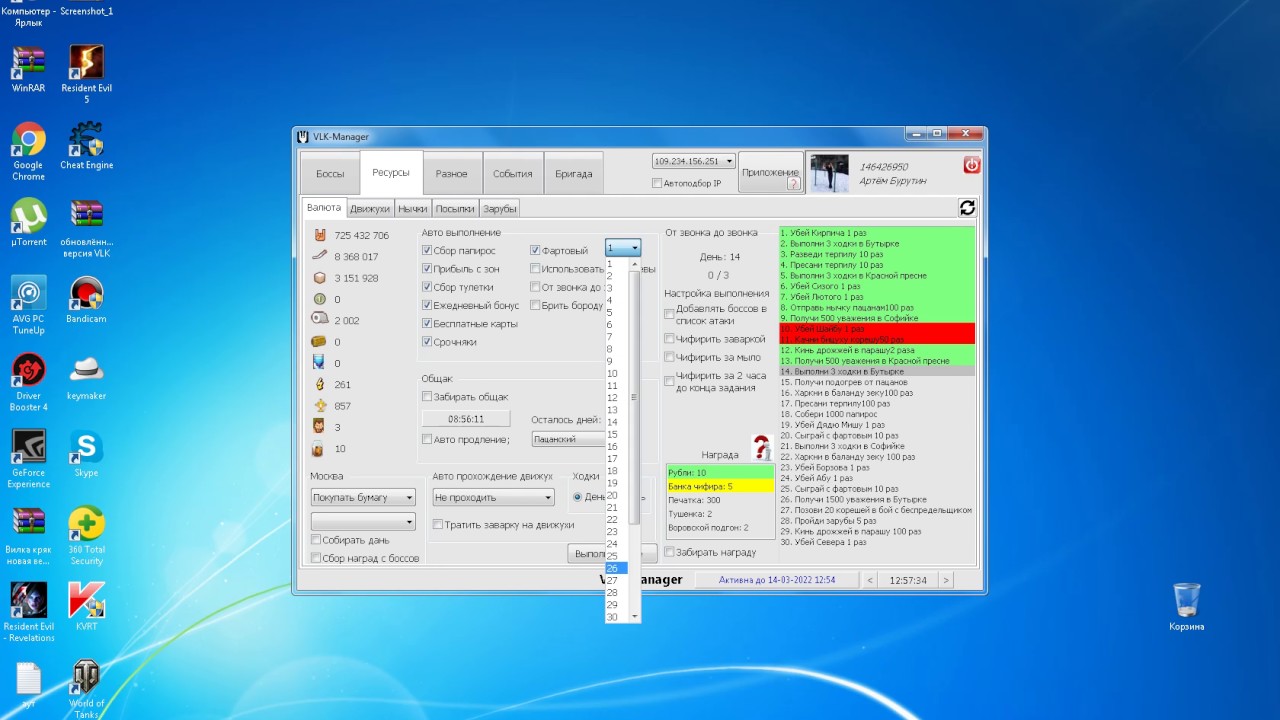
Task: Toggle the Фартовый checkbox
Action: pos(535,251)
